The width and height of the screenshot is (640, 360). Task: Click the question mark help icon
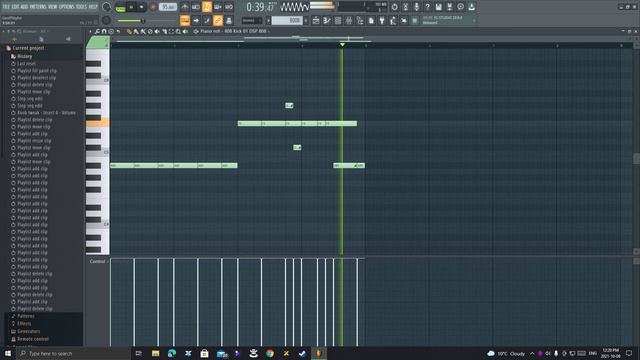[427, 7]
